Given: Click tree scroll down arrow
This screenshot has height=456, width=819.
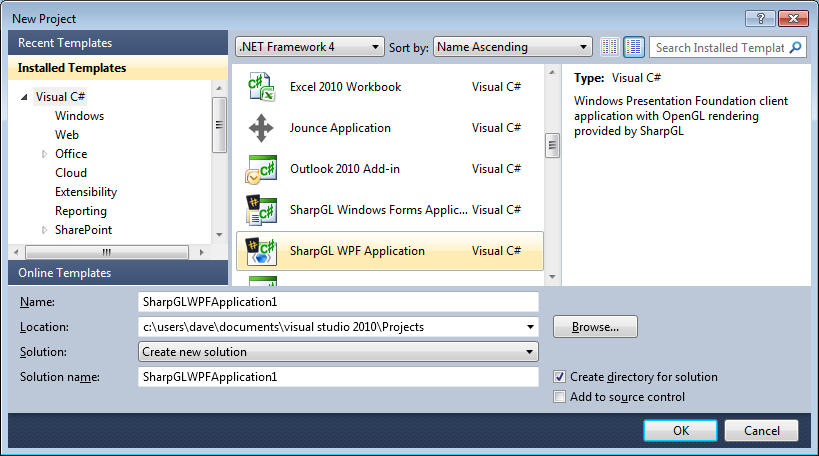Looking at the screenshot, I should (x=219, y=235).
